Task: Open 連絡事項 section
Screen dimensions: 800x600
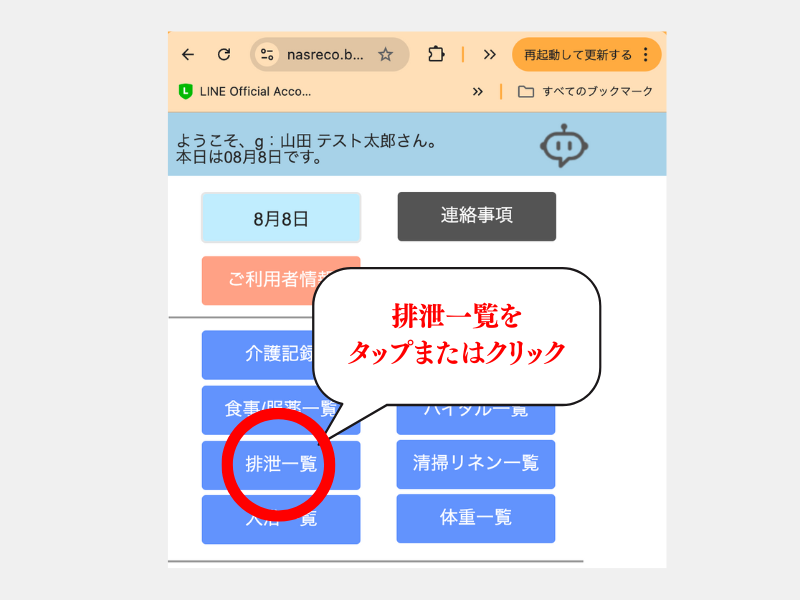Action: [476, 216]
